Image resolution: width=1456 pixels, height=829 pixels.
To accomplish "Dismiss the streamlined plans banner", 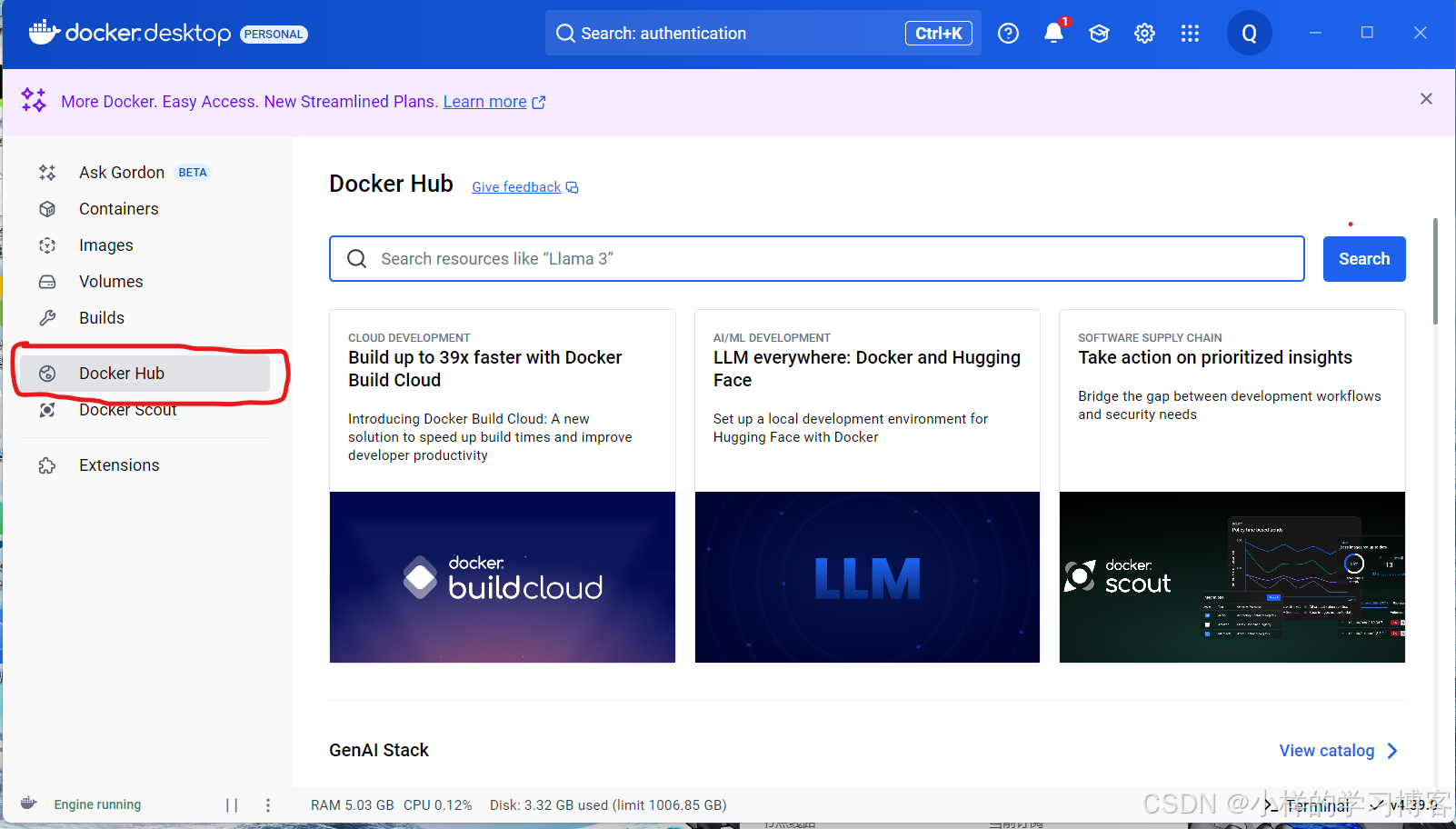I will (1426, 99).
